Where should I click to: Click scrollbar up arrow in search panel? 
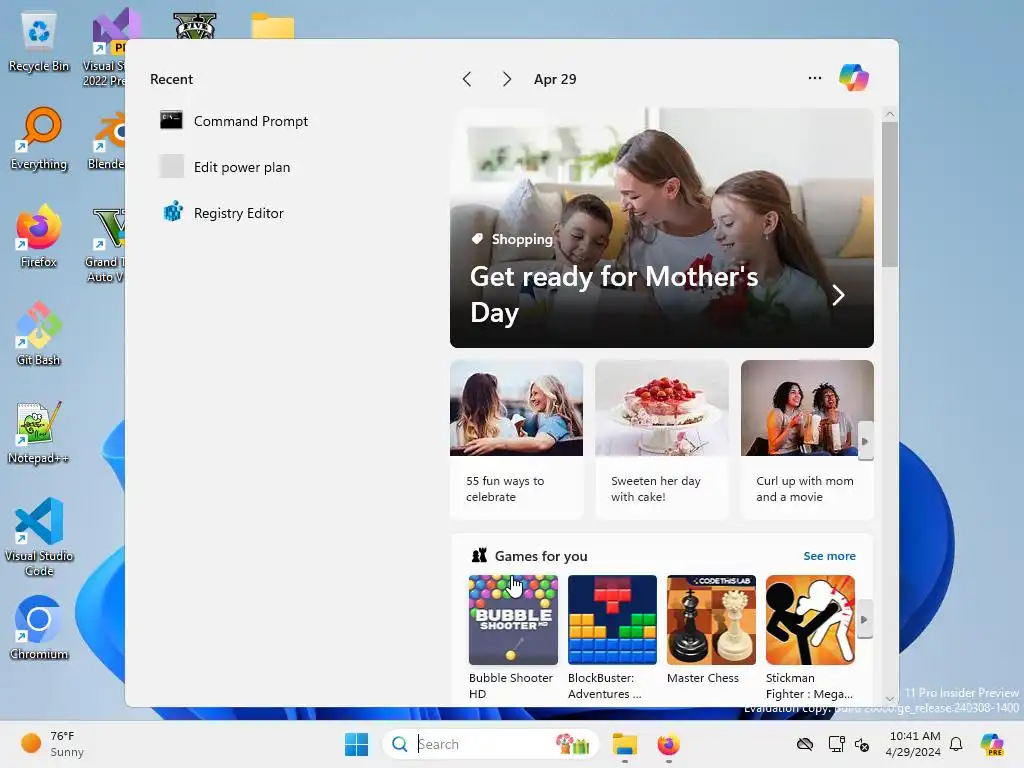pos(889,114)
